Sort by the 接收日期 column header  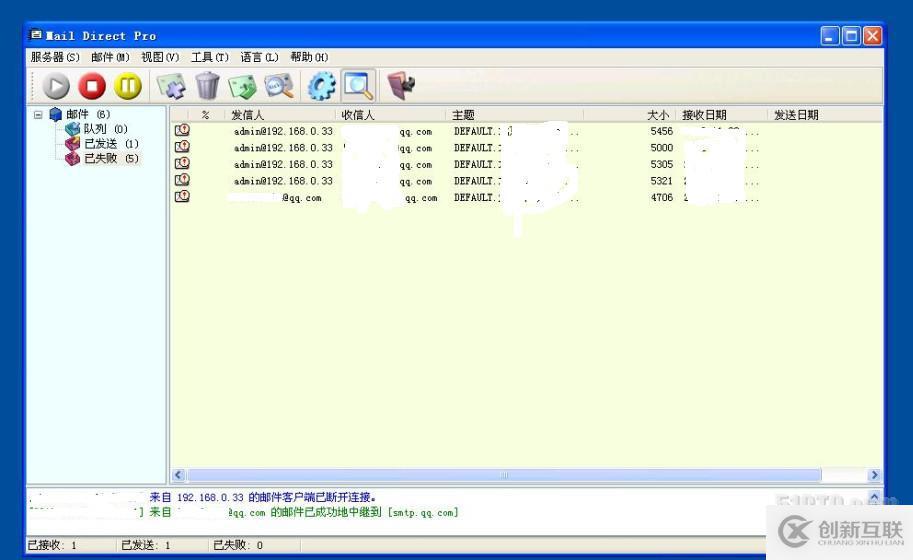pos(721,115)
